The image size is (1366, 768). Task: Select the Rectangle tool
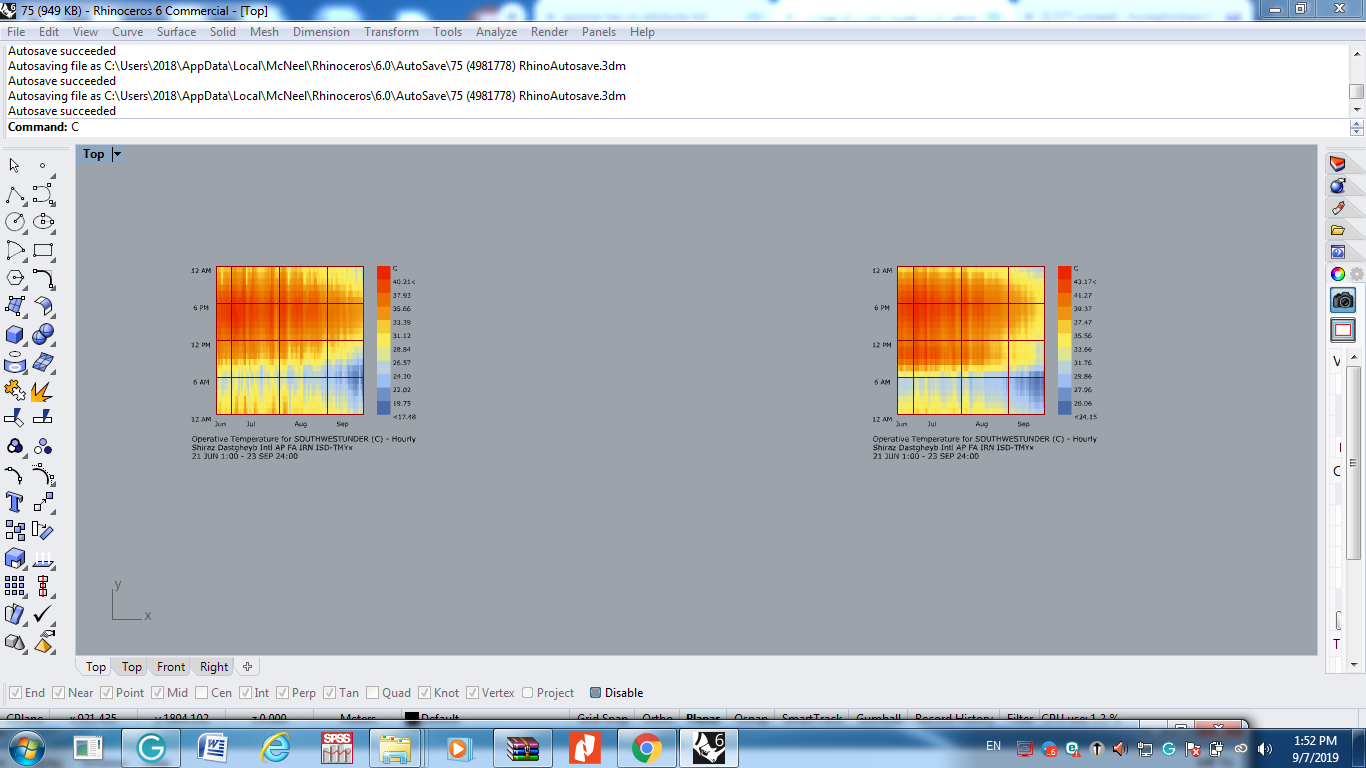coord(43,250)
